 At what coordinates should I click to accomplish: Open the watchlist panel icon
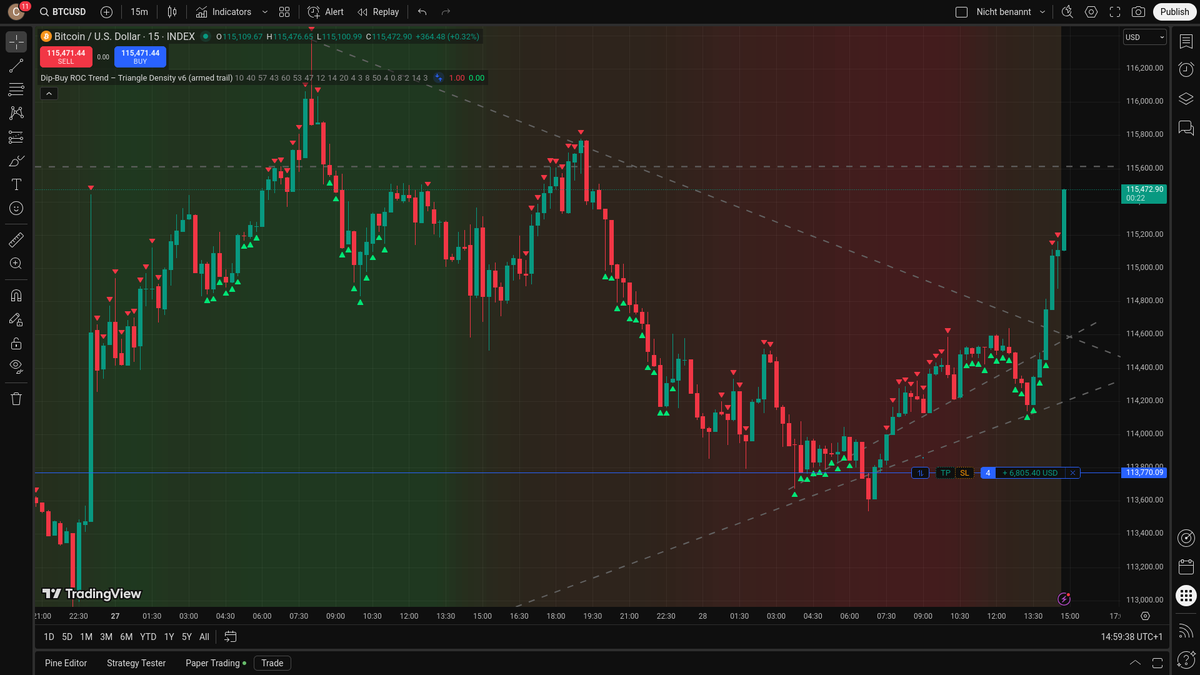coord(1186,42)
